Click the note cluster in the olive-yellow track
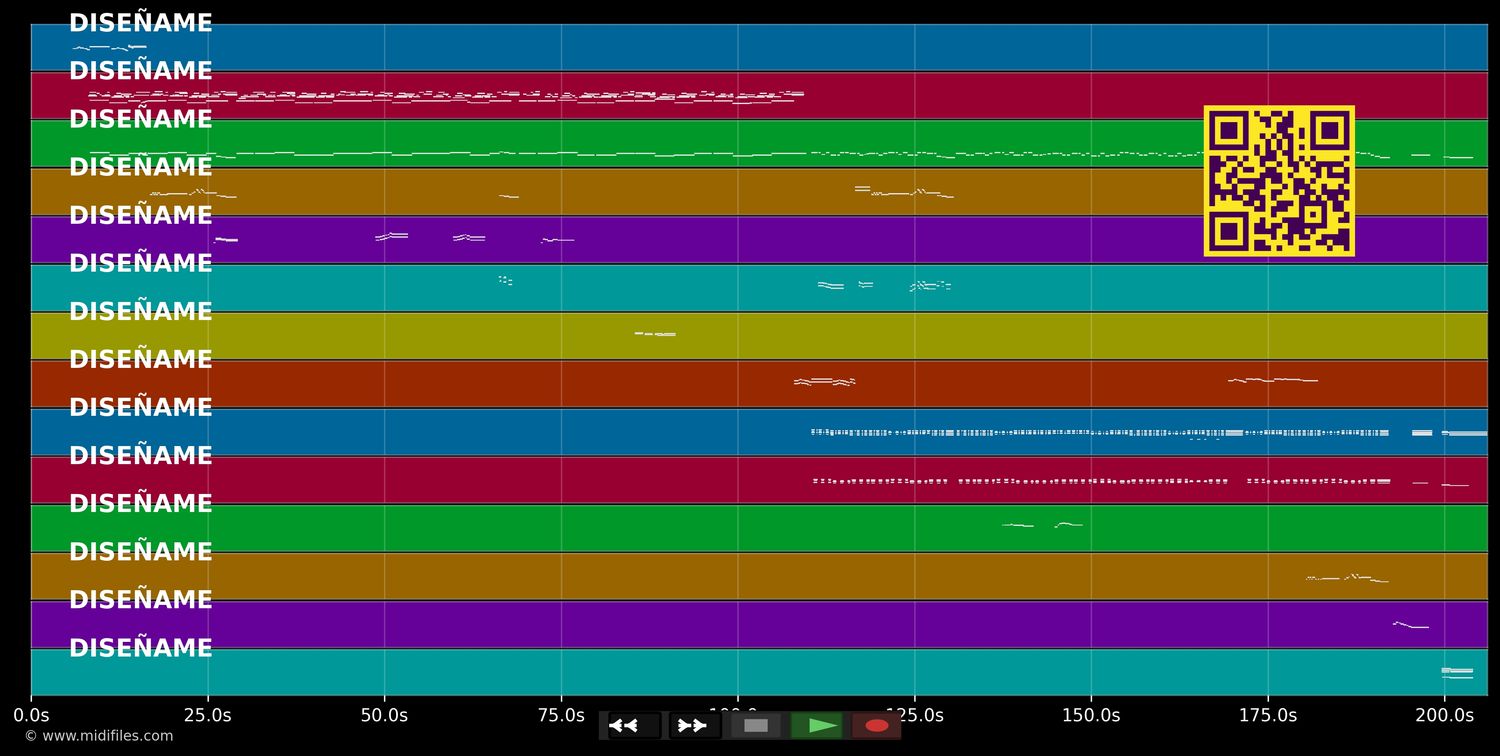The height and width of the screenshot is (756, 1500). pyautogui.click(x=655, y=334)
